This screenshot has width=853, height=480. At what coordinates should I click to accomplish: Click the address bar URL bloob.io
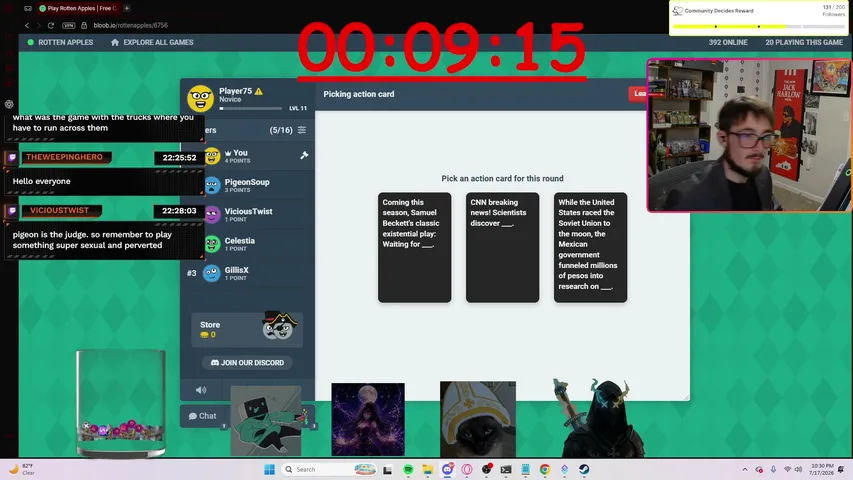pyautogui.click(x=131, y=25)
